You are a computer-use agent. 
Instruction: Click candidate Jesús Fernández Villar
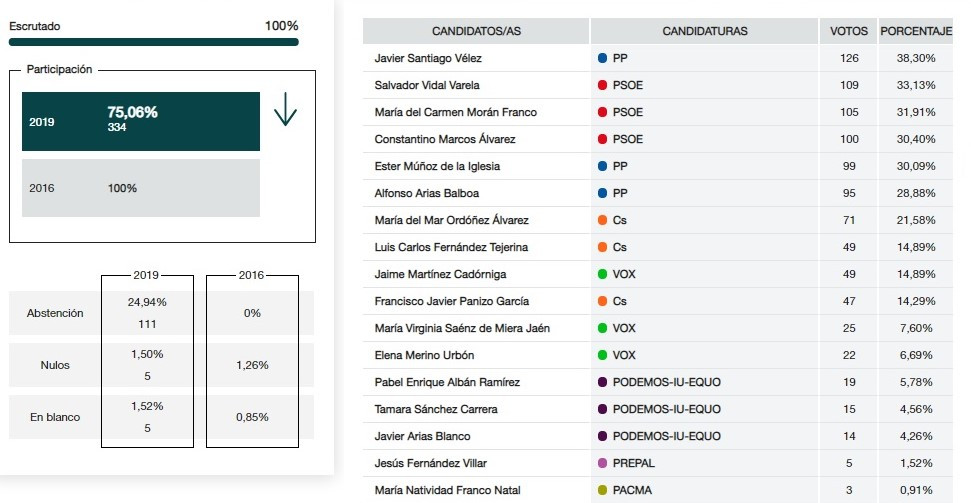(430, 463)
